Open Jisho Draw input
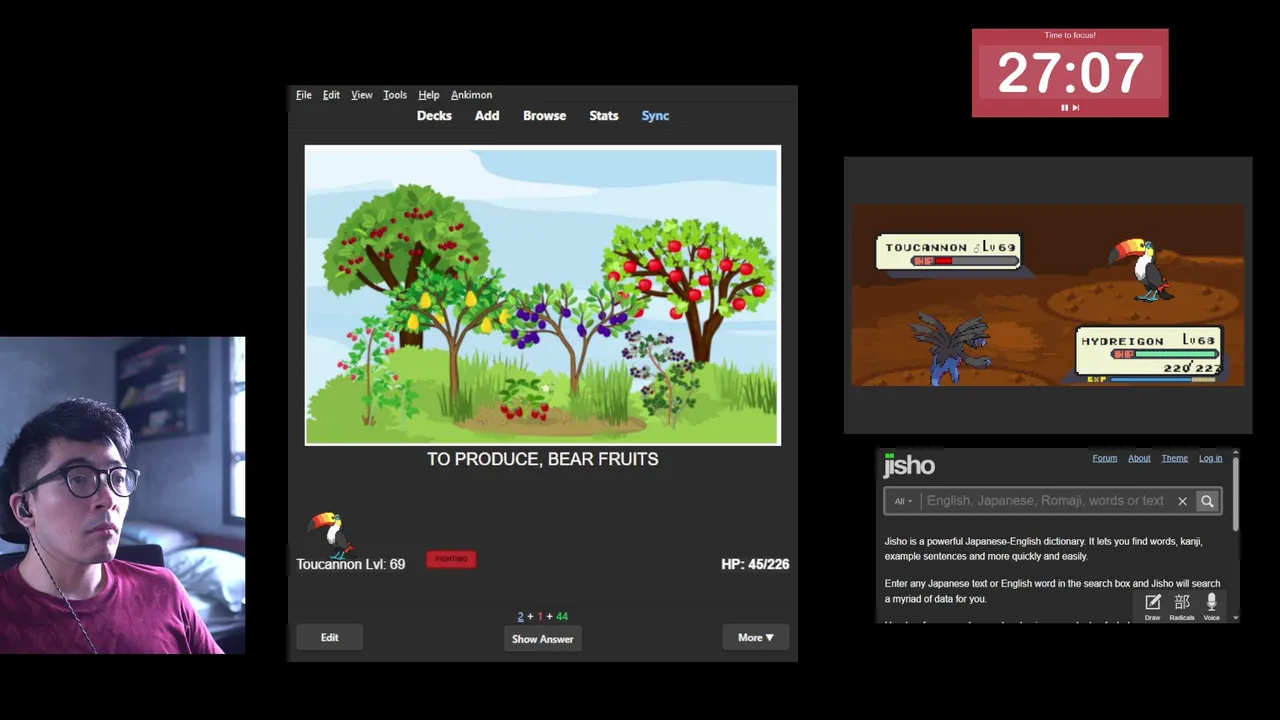 pyautogui.click(x=1152, y=606)
